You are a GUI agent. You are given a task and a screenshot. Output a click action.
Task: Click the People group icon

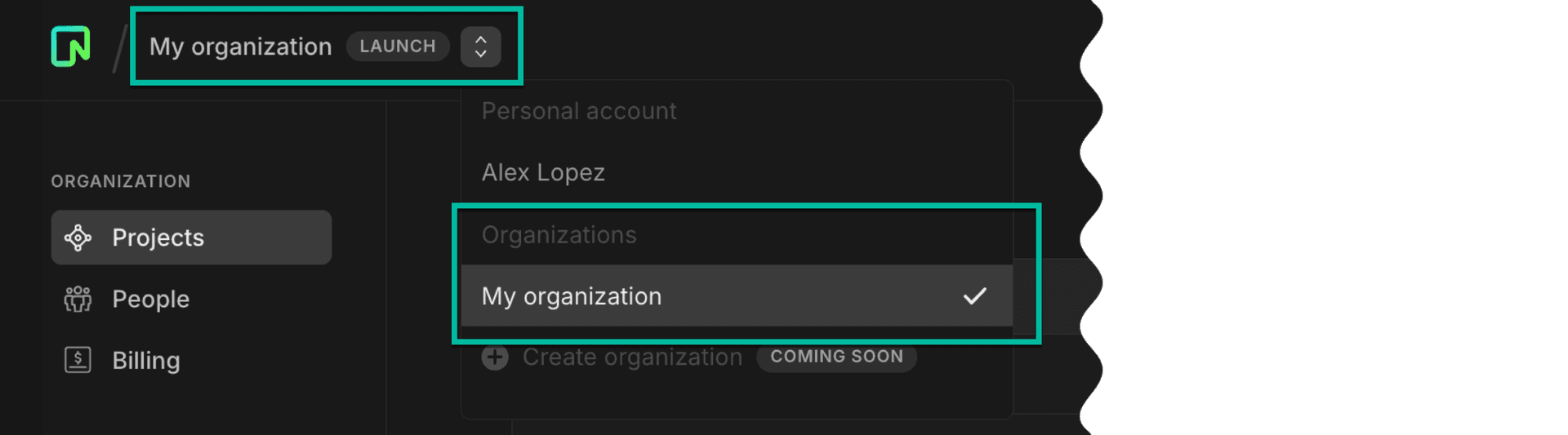(x=78, y=299)
